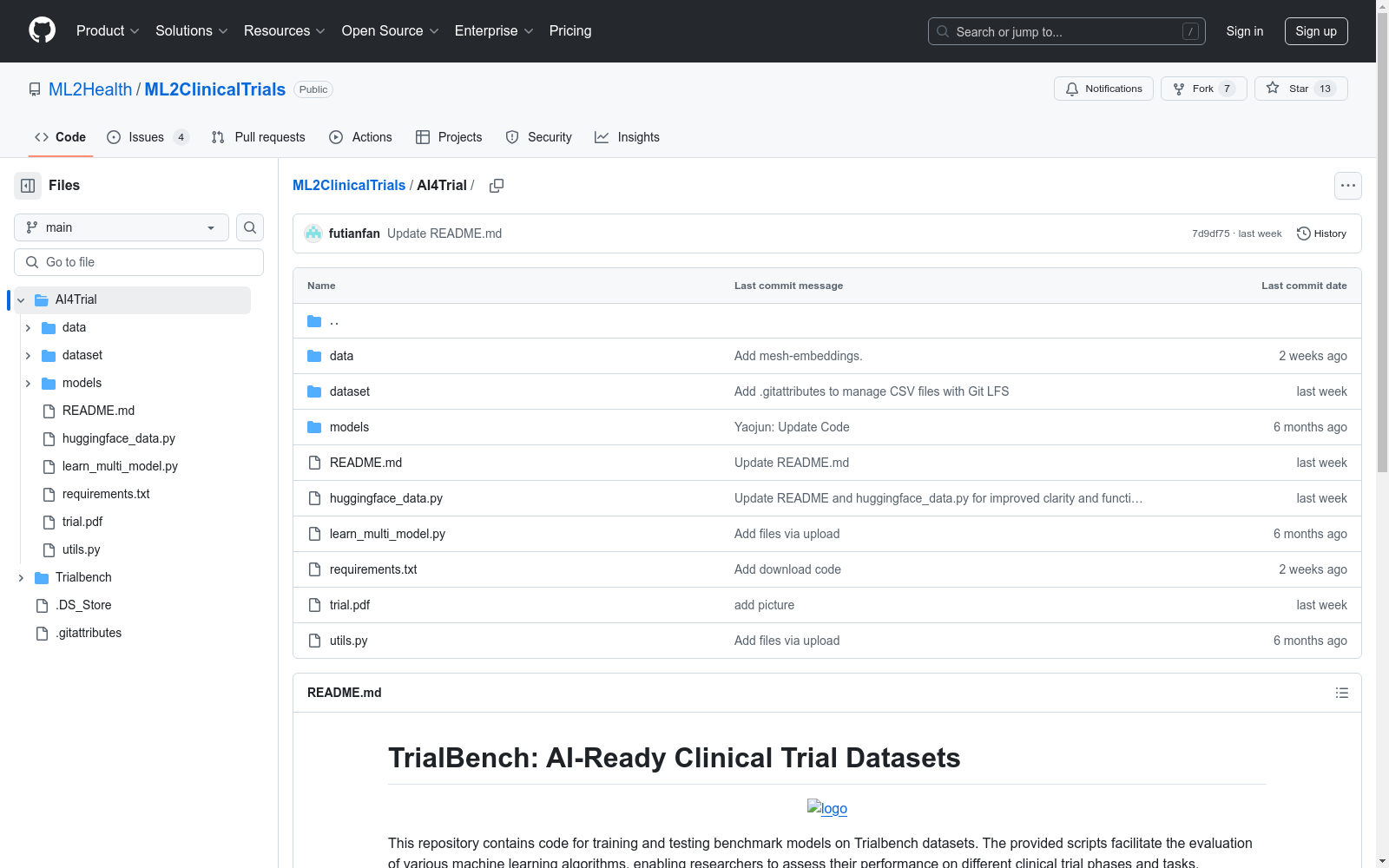Click the broken logo image link
The width and height of the screenshot is (1389, 868).
click(827, 808)
